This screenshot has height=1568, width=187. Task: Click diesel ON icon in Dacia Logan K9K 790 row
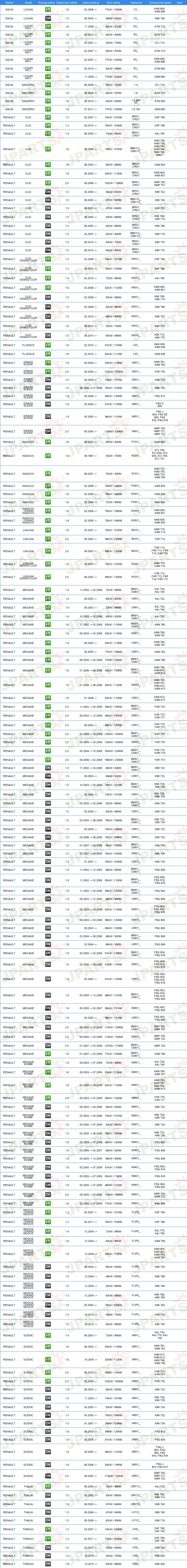[x=48, y=18]
